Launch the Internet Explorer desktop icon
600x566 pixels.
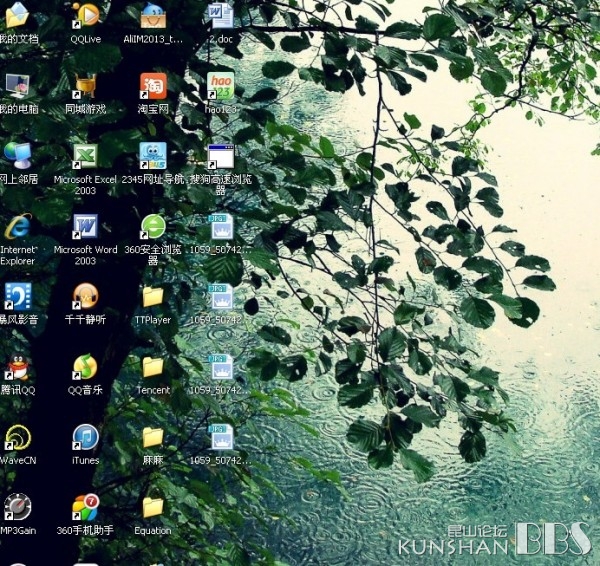pyautogui.click(x=18, y=226)
